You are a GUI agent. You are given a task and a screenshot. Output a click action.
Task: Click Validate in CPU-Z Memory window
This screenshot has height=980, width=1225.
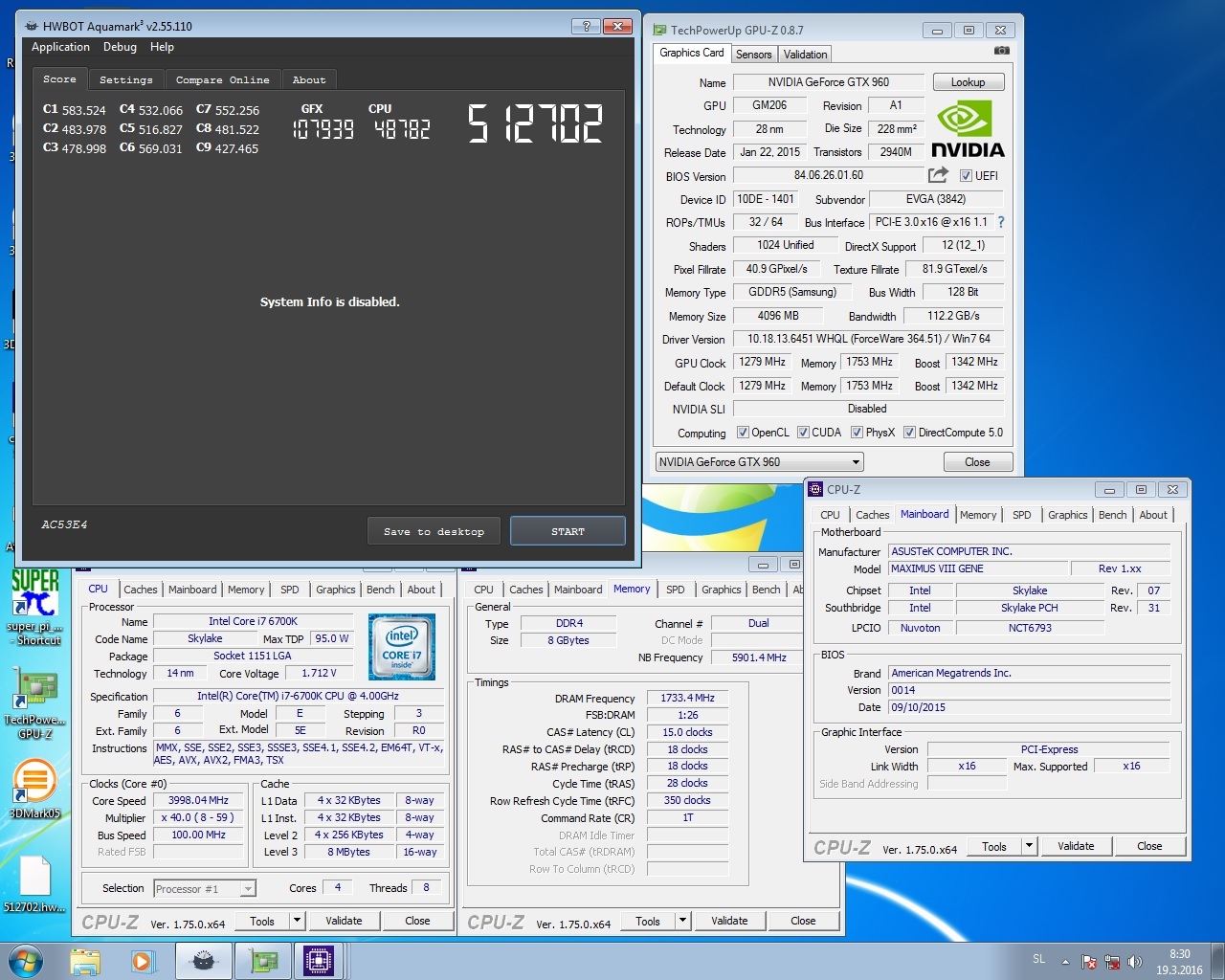tap(729, 922)
